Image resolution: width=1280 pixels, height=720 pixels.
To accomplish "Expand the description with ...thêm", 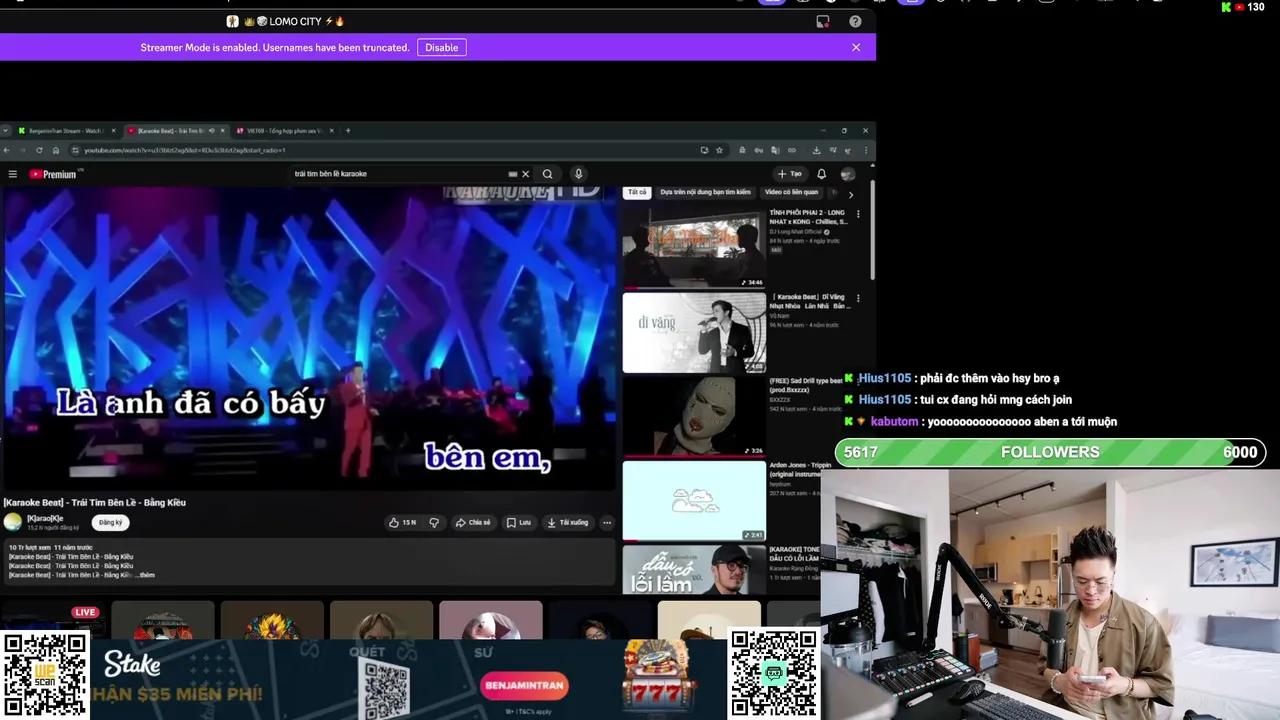I will tap(144, 575).
